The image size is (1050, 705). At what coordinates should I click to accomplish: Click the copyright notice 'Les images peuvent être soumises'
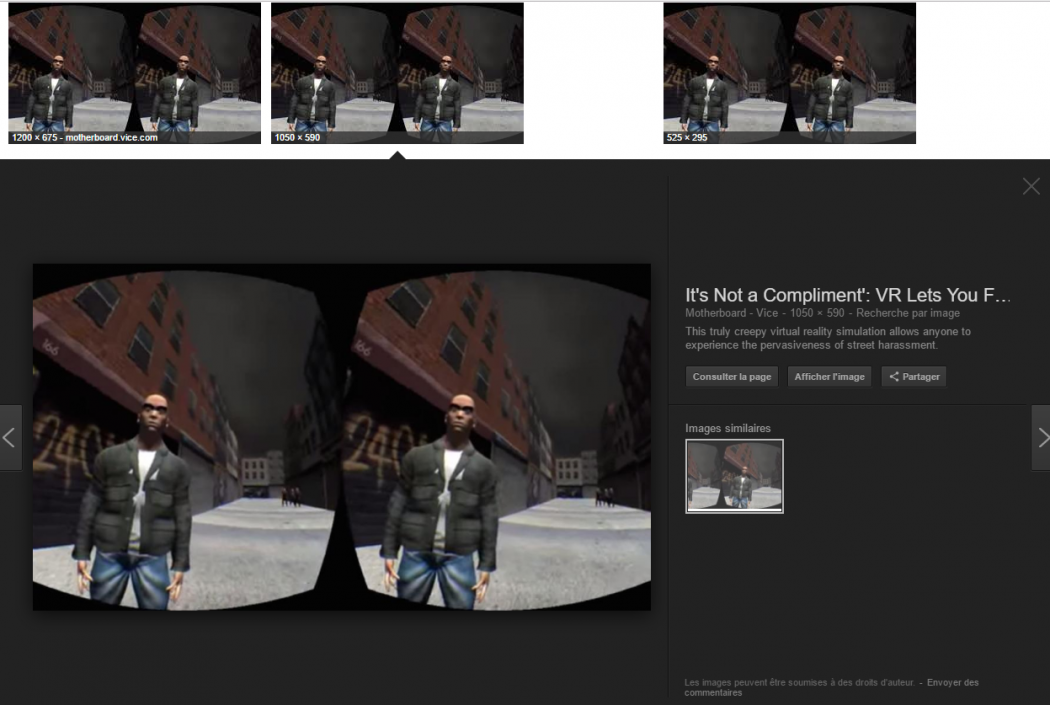coord(799,682)
